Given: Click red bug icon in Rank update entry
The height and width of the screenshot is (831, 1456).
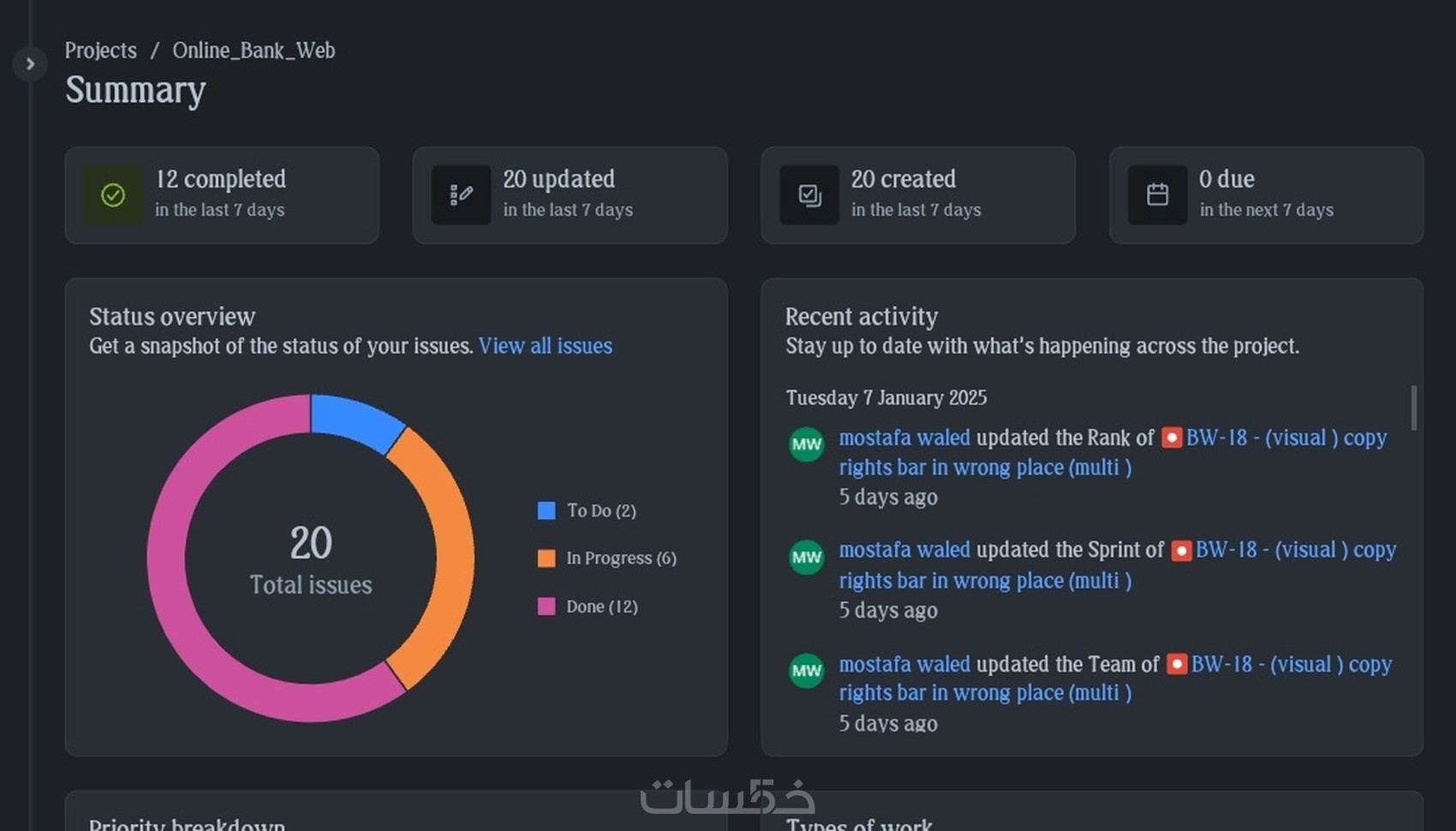Looking at the screenshot, I should click(x=1171, y=438).
